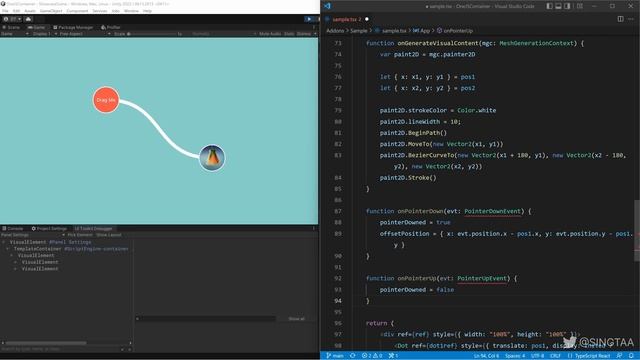Click Sample folder in the breadcrumb
The width and height of the screenshot is (640, 360).
click(359, 31)
